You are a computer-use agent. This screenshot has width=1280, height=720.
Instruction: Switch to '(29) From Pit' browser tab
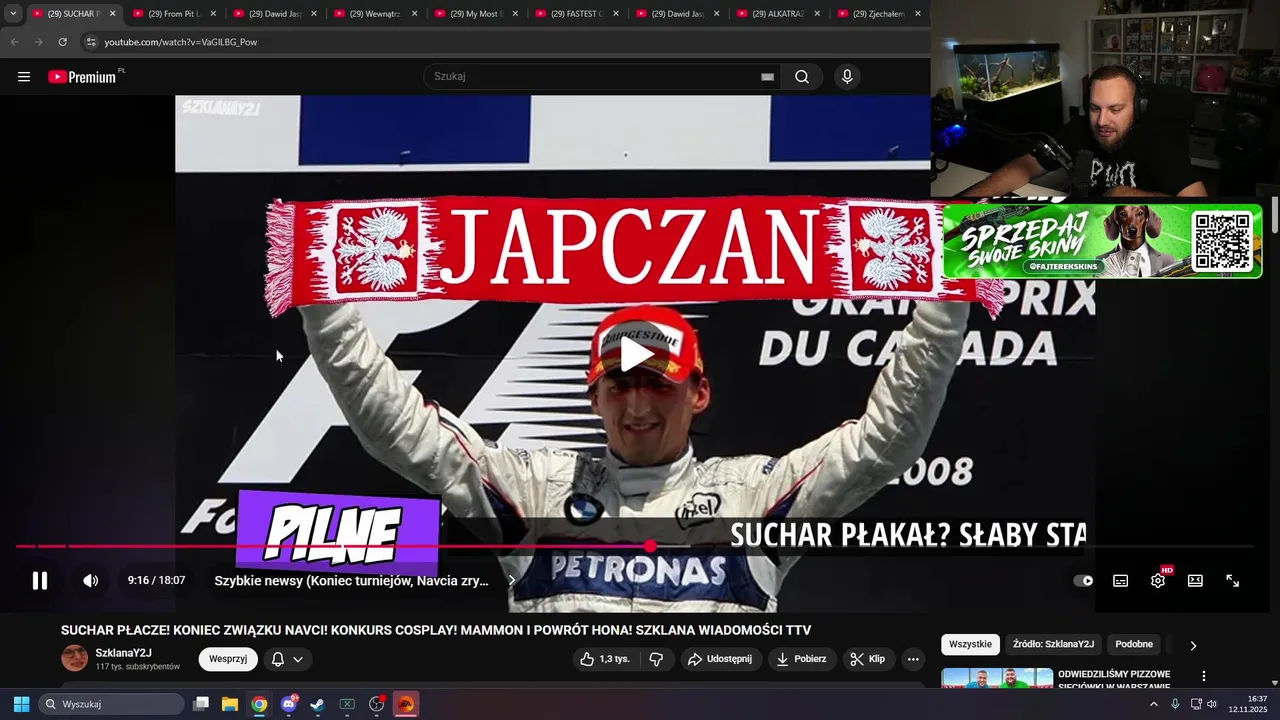(175, 14)
